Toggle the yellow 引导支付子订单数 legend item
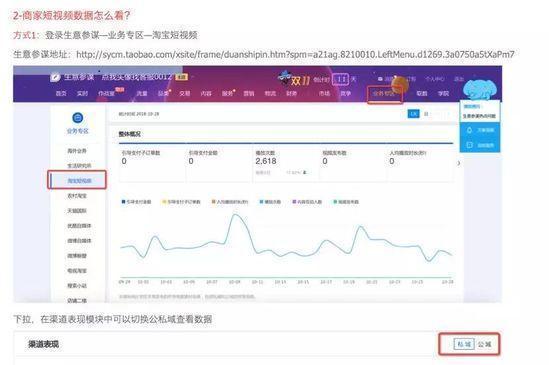The height and width of the screenshot is (365, 549). point(181,202)
